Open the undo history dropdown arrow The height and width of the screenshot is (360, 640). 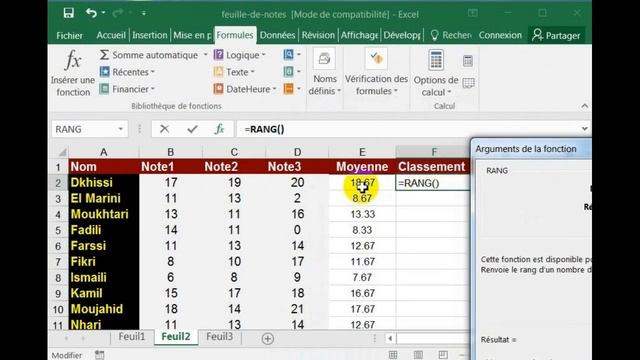(103, 13)
